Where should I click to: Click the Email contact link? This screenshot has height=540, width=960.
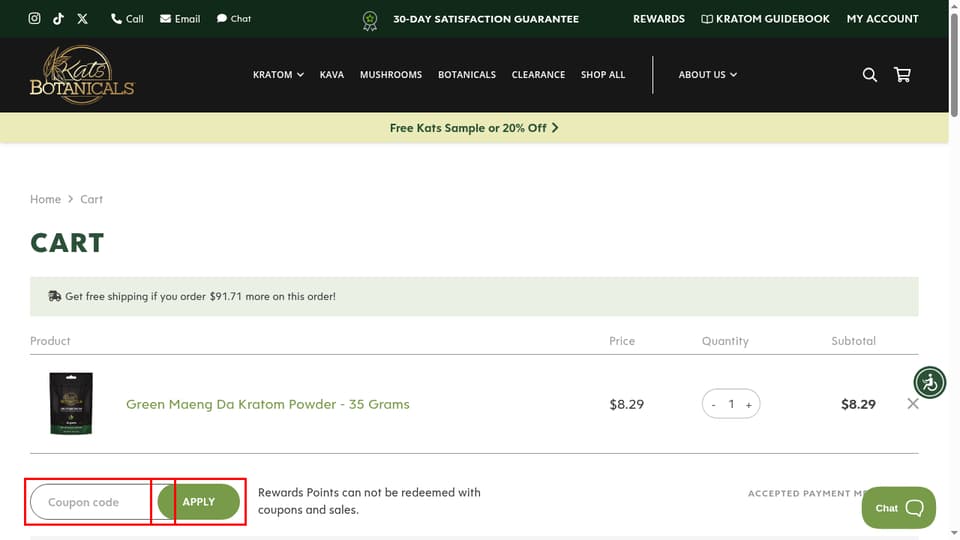click(180, 18)
